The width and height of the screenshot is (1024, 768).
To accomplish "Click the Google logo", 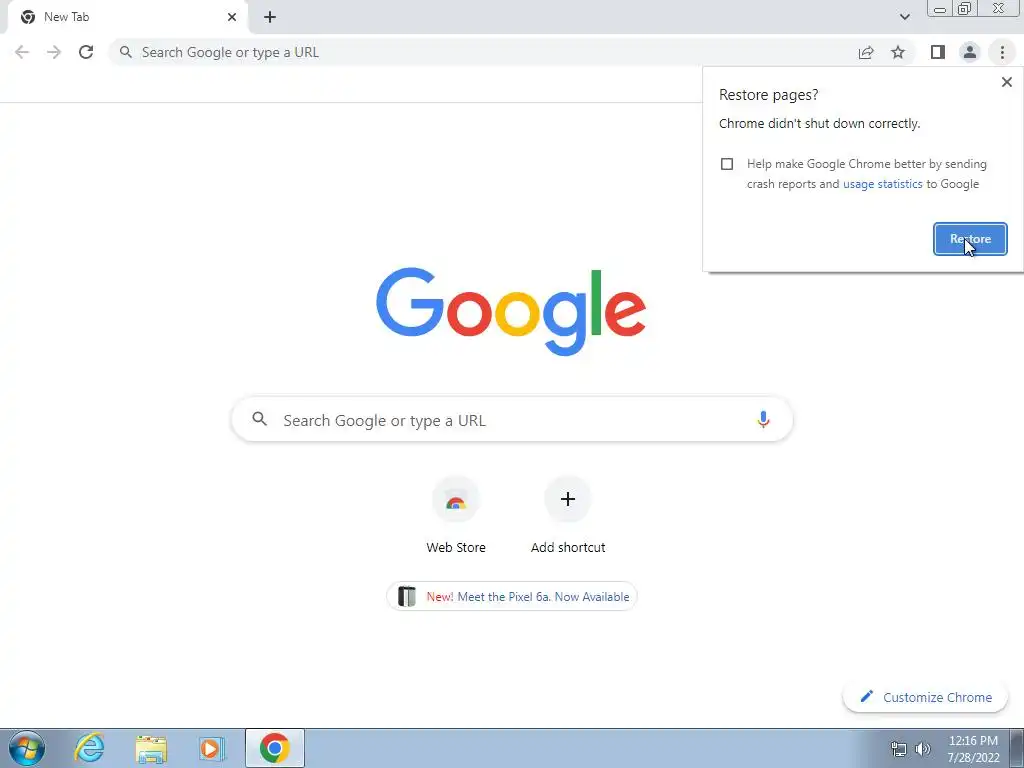I will [511, 312].
